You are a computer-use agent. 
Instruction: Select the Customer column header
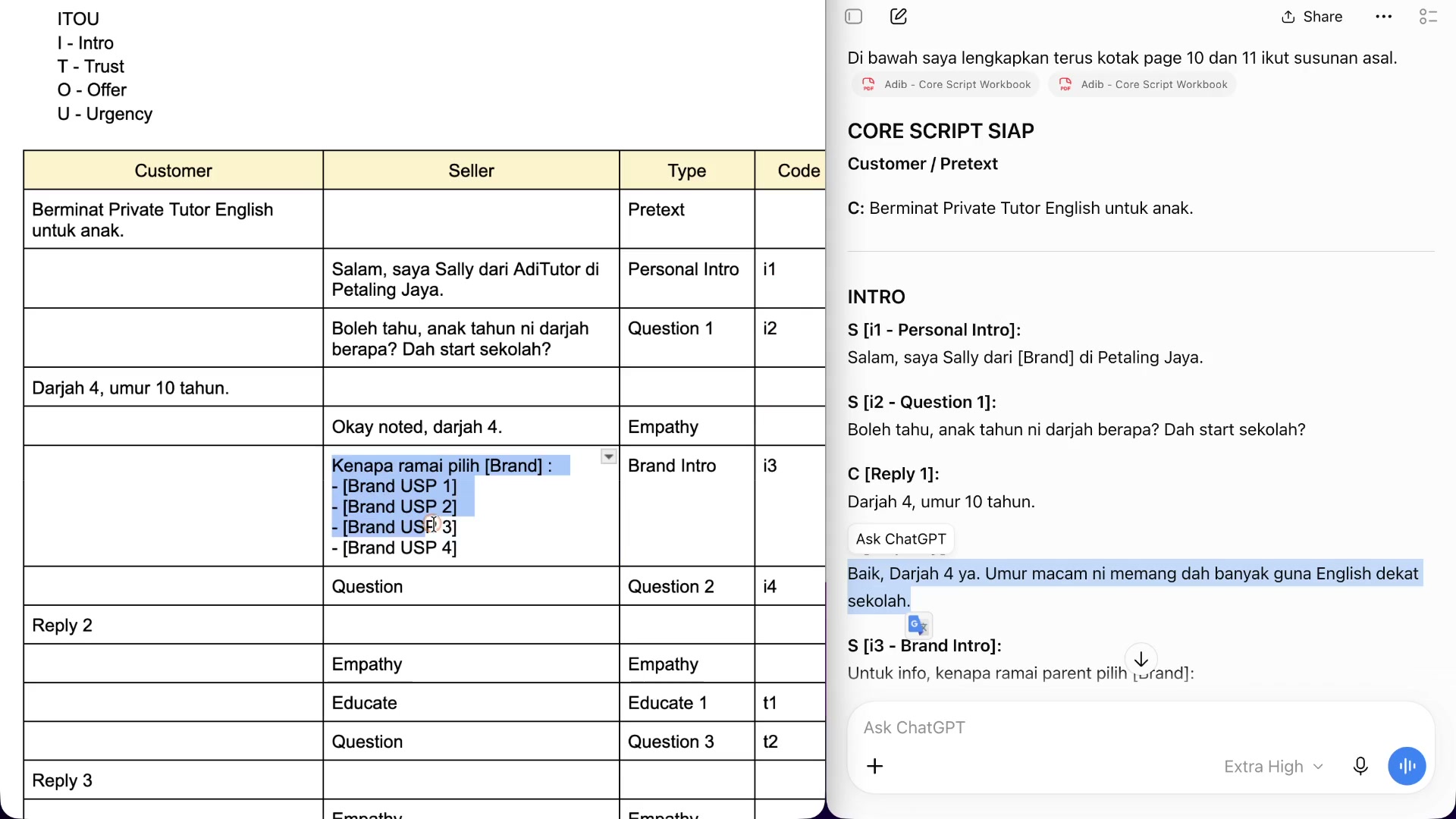(174, 171)
